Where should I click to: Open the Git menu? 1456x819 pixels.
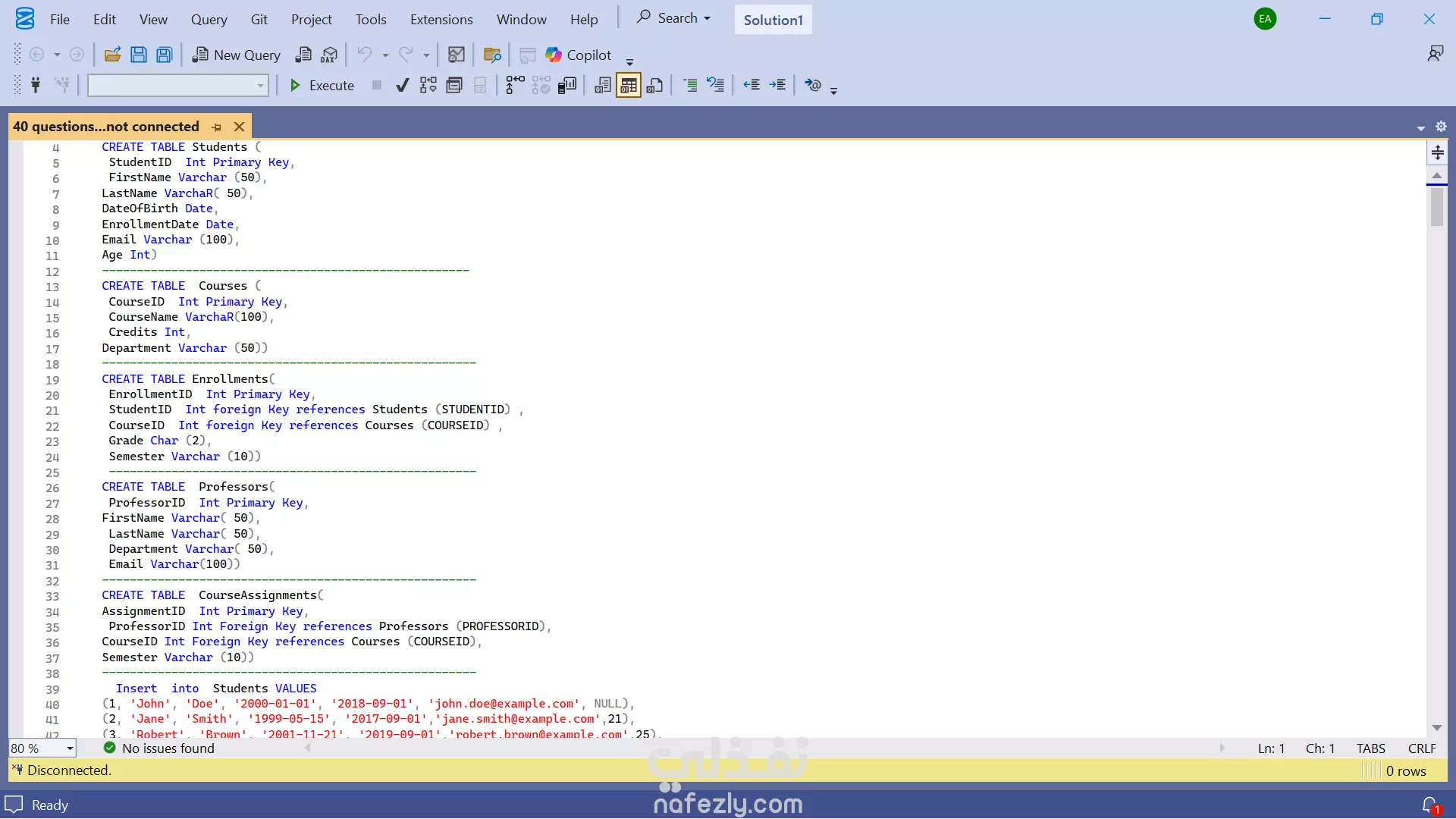click(x=259, y=19)
